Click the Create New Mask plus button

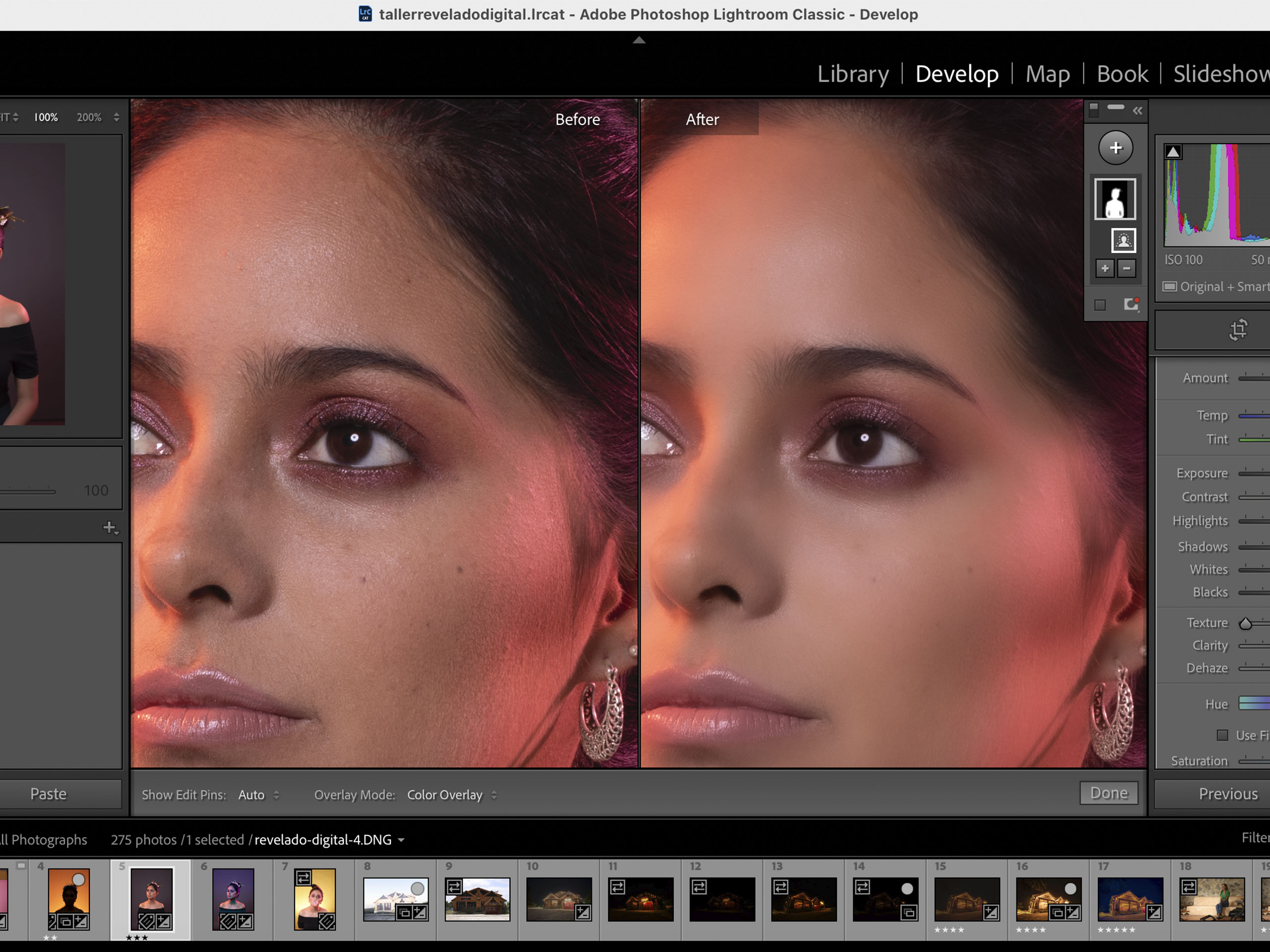(x=1116, y=148)
